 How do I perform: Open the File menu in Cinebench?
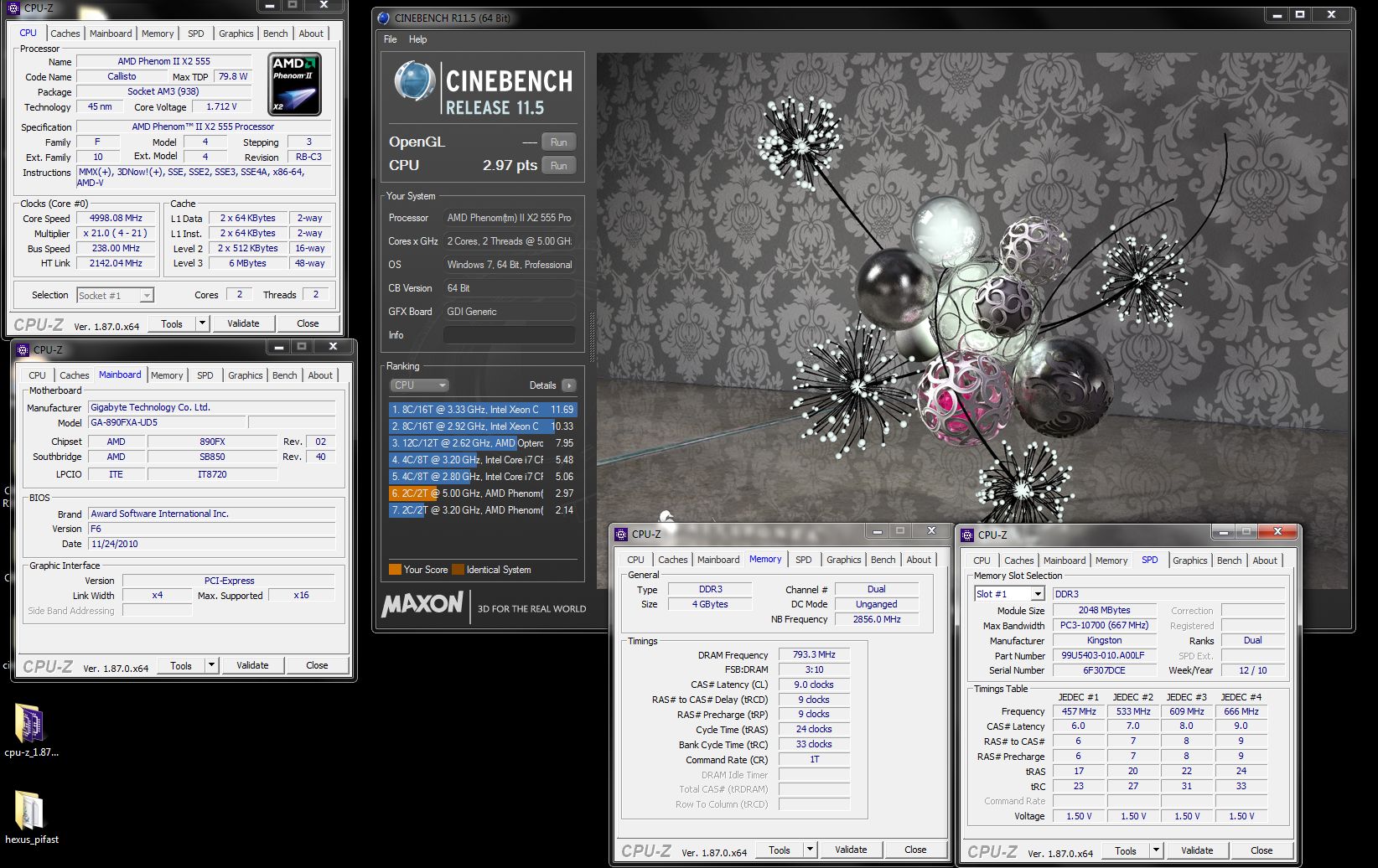tap(391, 39)
